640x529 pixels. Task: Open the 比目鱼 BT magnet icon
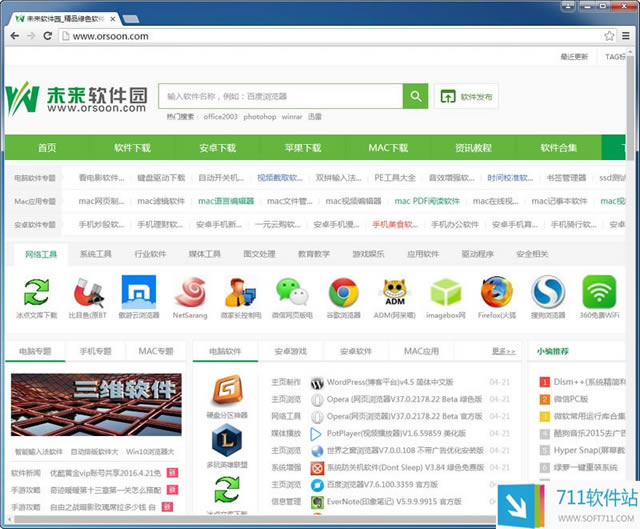click(88, 292)
